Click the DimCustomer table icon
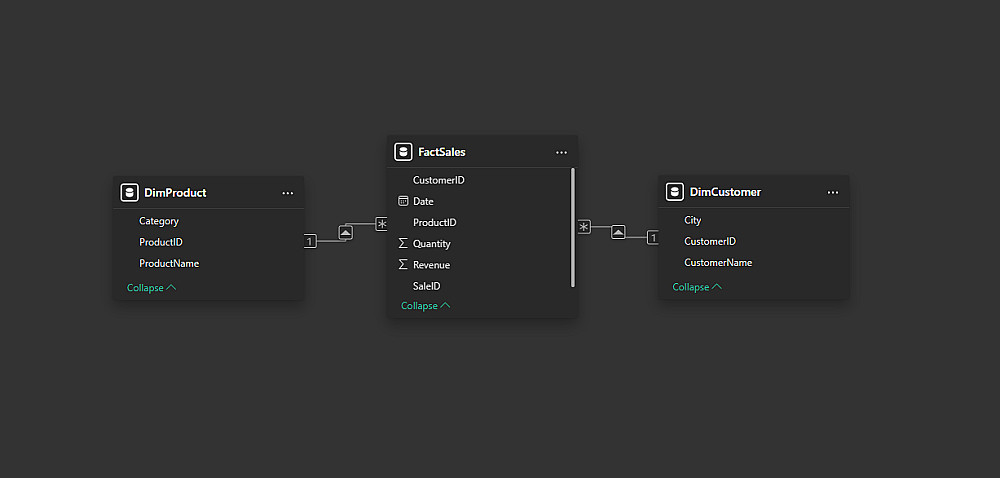 675,192
